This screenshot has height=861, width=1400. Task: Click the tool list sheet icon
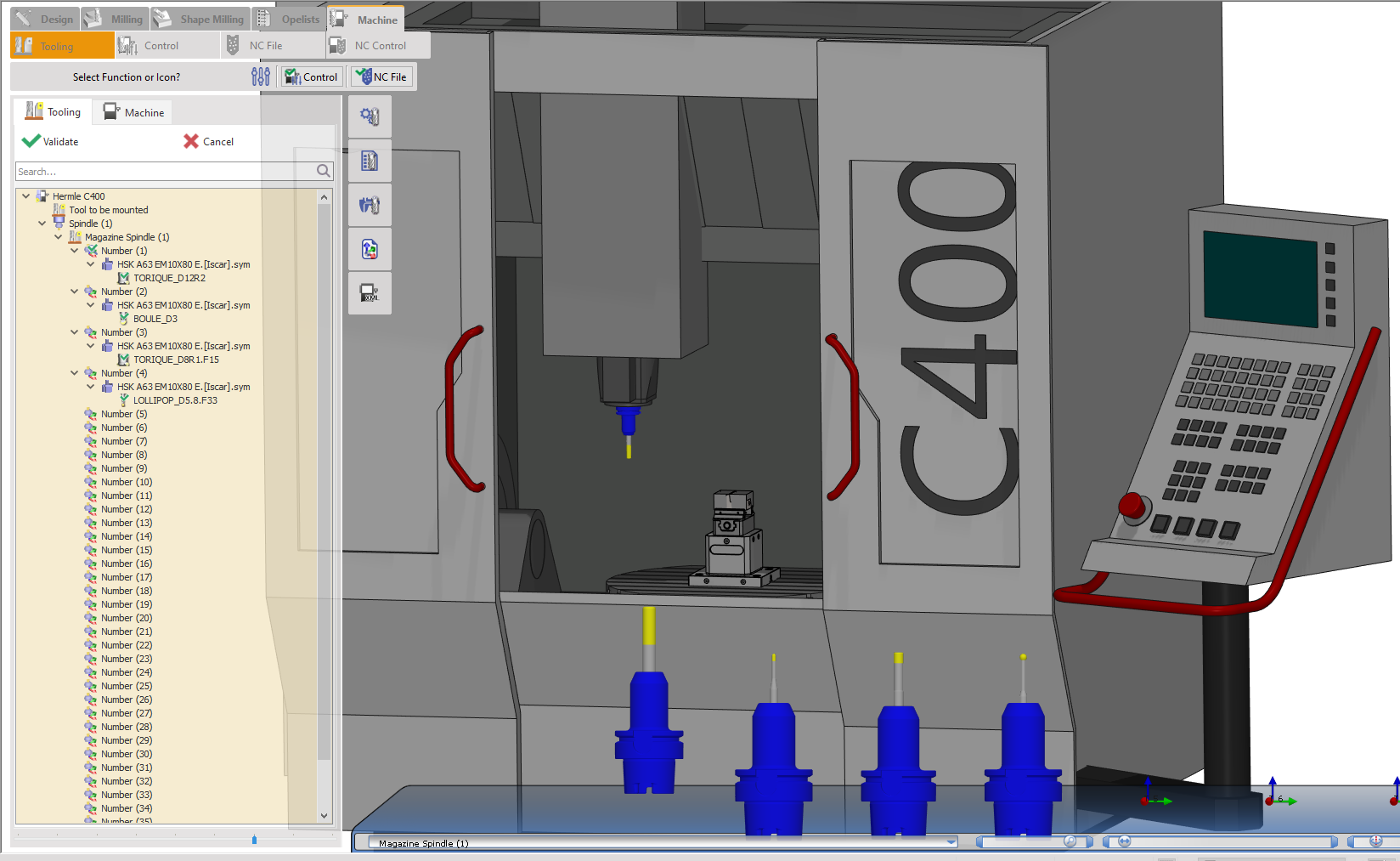pos(370,161)
